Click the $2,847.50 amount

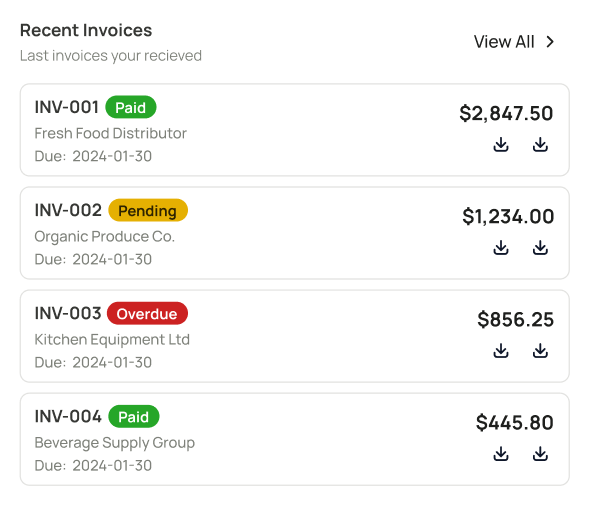click(506, 113)
